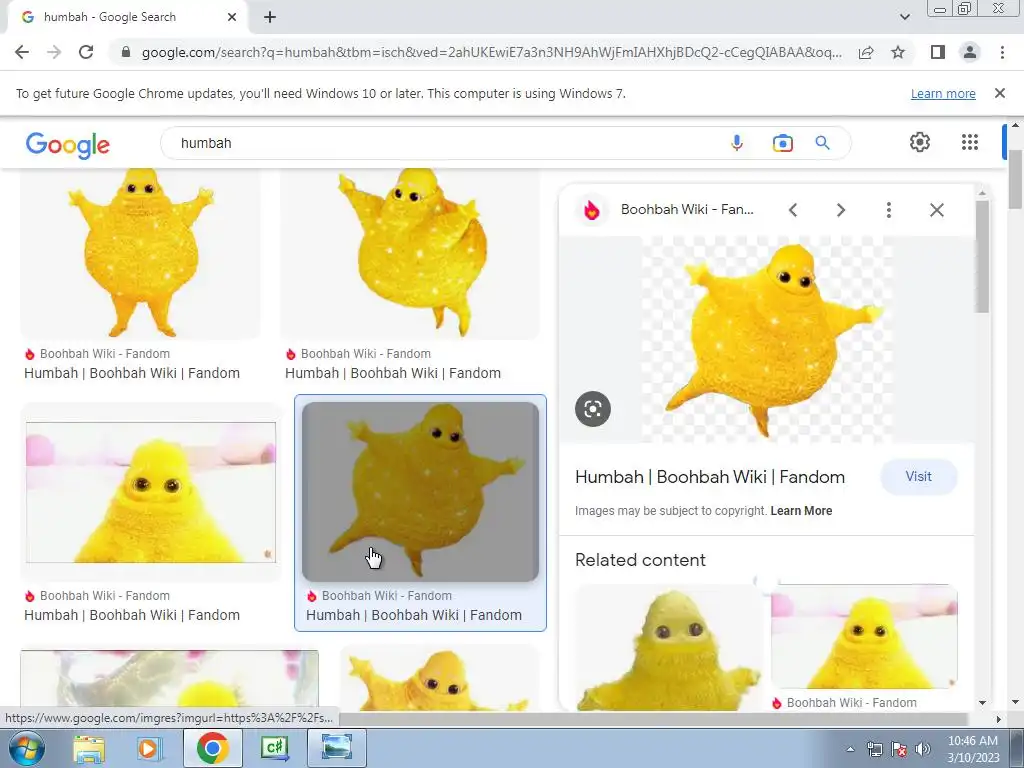
Task: Open Windows Explorer from taskbar
Action: click(x=89, y=748)
